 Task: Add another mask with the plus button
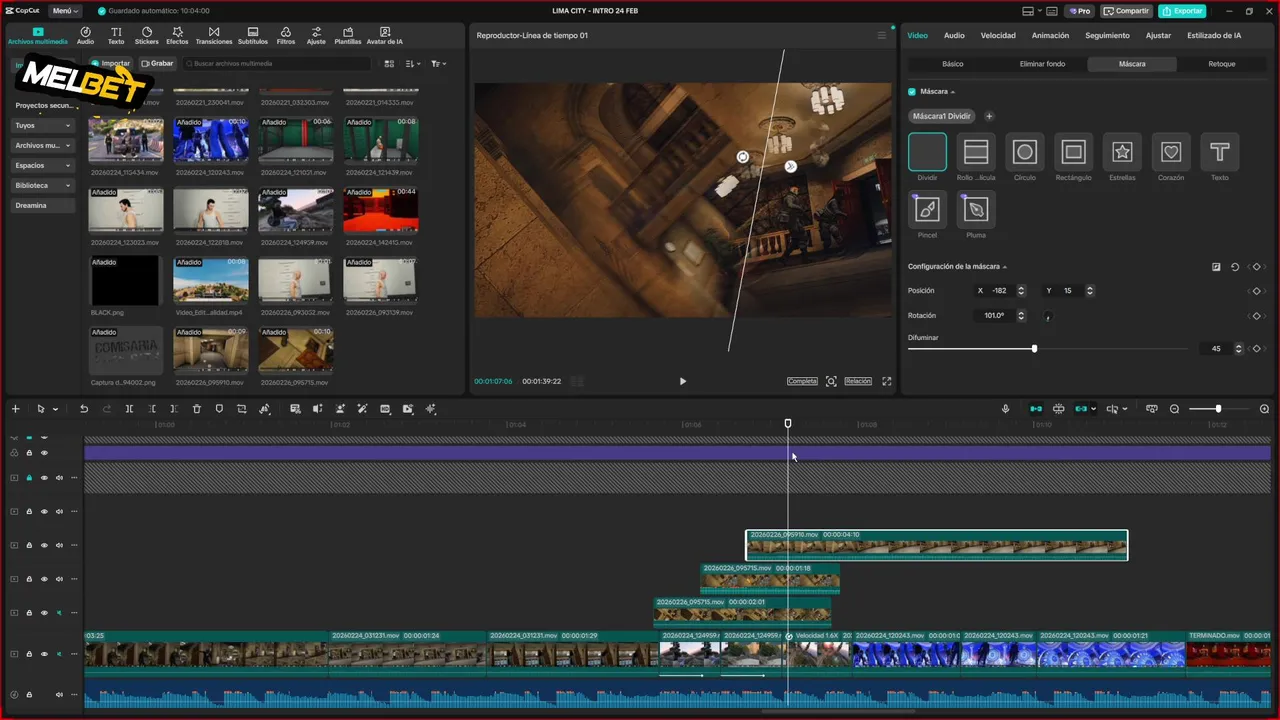(989, 116)
